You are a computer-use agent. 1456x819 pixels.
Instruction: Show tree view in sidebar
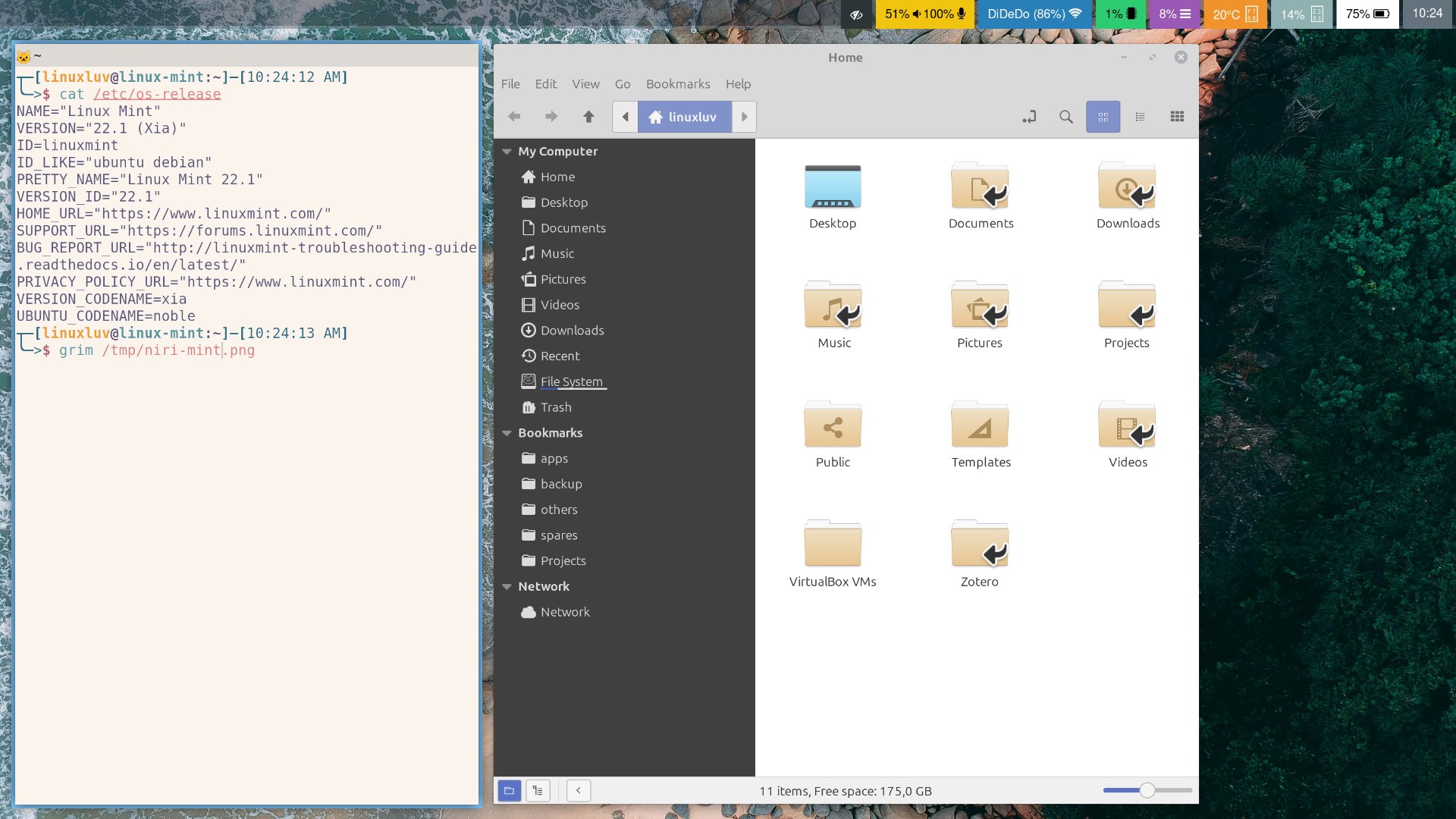coord(538,790)
